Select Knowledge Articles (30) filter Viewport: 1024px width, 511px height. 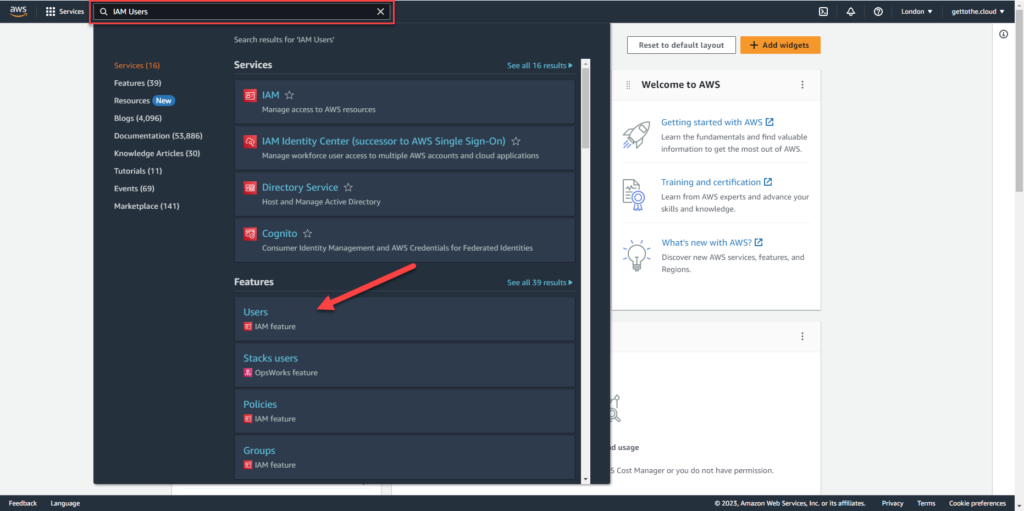pyautogui.click(x=157, y=154)
